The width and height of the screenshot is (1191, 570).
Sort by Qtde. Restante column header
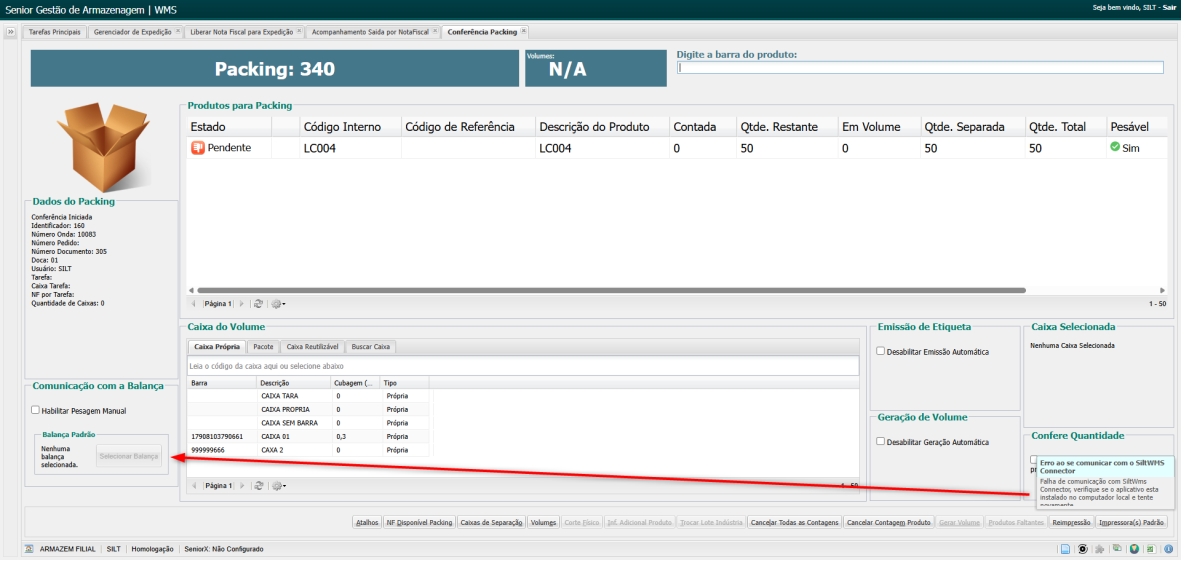(787, 127)
